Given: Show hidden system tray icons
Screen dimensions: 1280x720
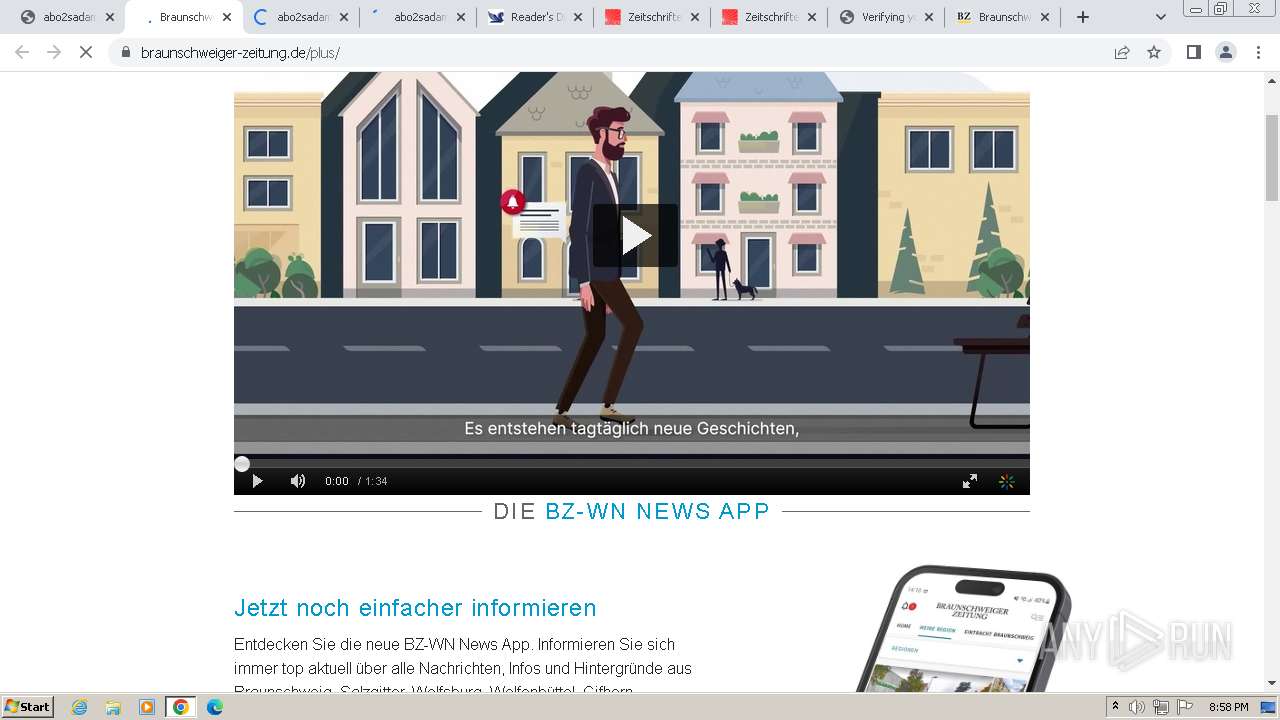Looking at the screenshot, I should (x=1116, y=707).
